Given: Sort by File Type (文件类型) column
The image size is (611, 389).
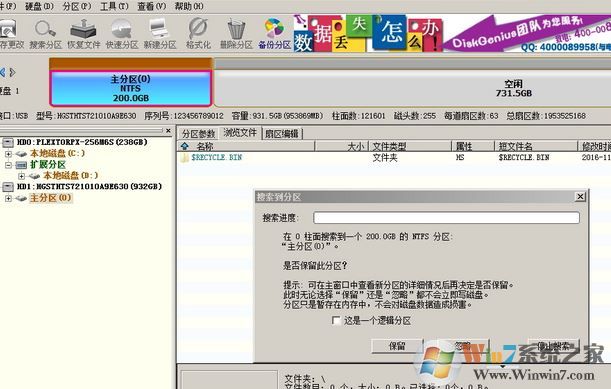Looking at the screenshot, I should [x=410, y=146].
